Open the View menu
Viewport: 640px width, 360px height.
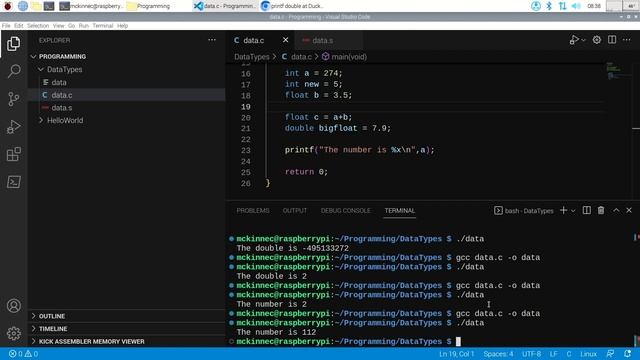59,26
